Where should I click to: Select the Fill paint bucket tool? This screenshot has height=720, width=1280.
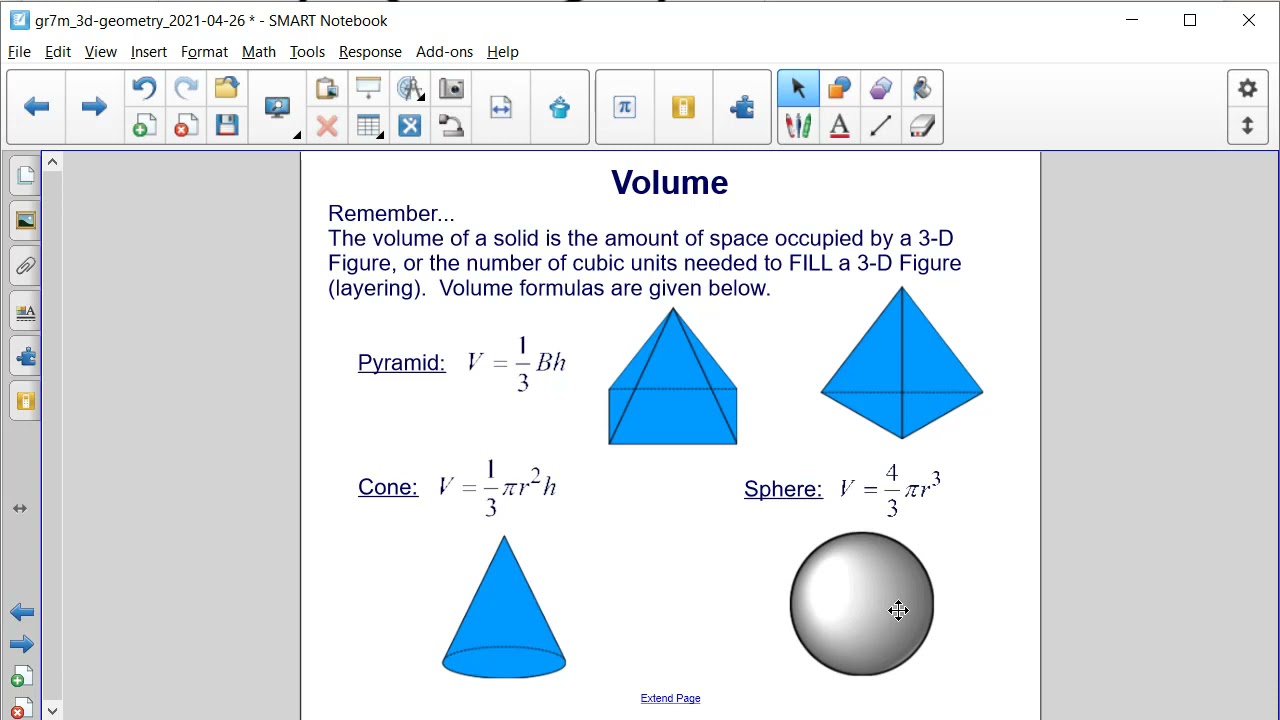pyautogui.click(x=922, y=88)
